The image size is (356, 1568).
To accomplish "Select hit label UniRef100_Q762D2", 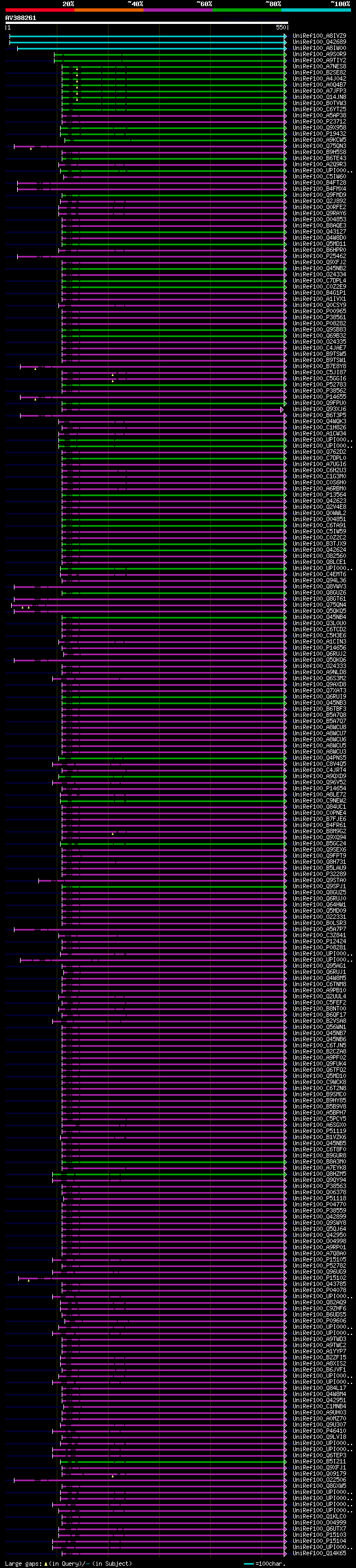I will point(319,452).
